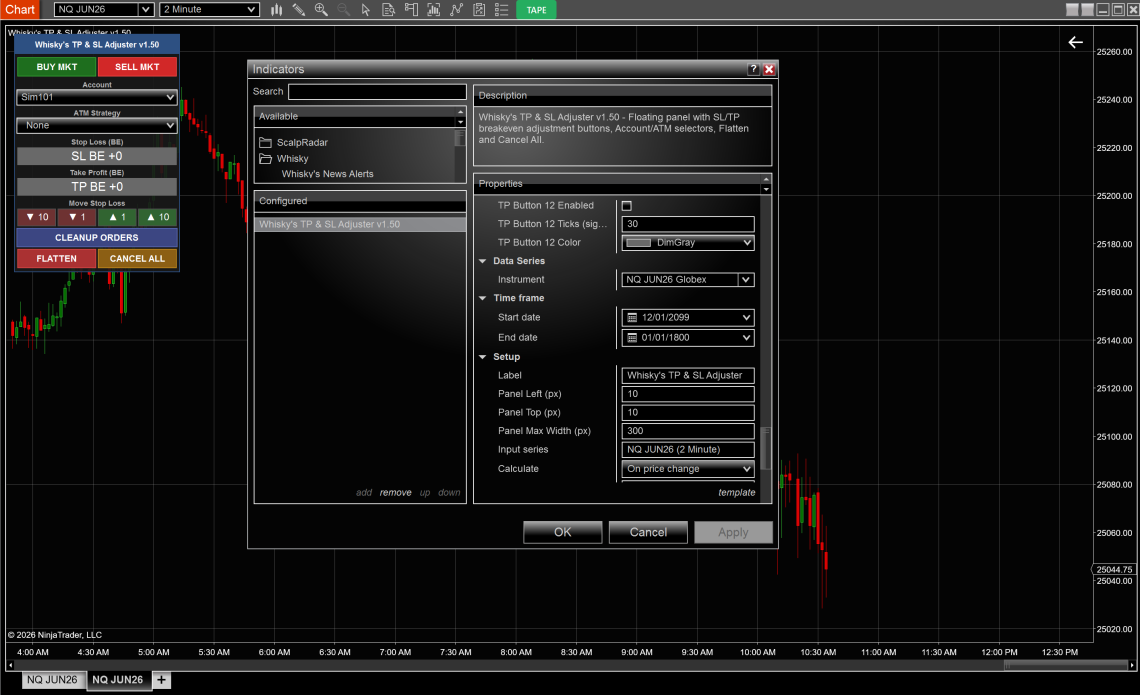The height and width of the screenshot is (695, 1140).
Task: Open the bar type icon in toolbar
Action: 276,10
